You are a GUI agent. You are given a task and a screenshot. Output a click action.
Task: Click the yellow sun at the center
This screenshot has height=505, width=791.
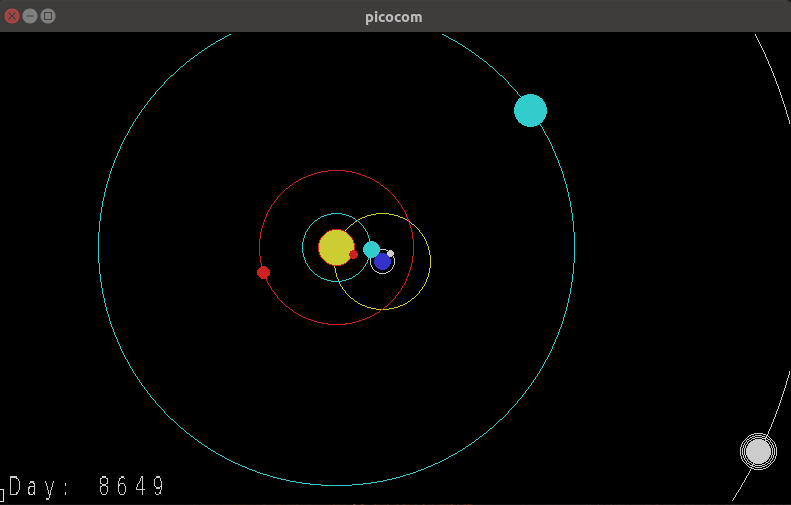pyautogui.click(x=335, y=246)
